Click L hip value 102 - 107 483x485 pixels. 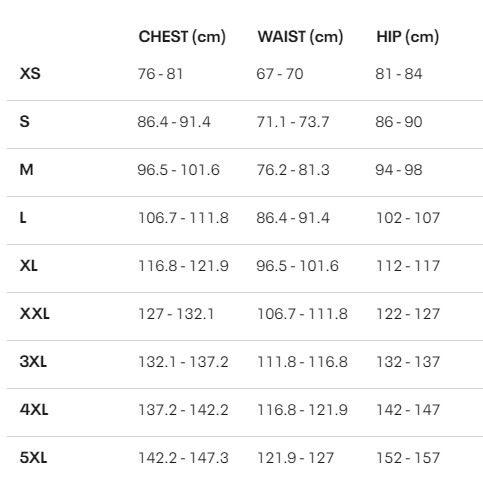coord(408,218)
